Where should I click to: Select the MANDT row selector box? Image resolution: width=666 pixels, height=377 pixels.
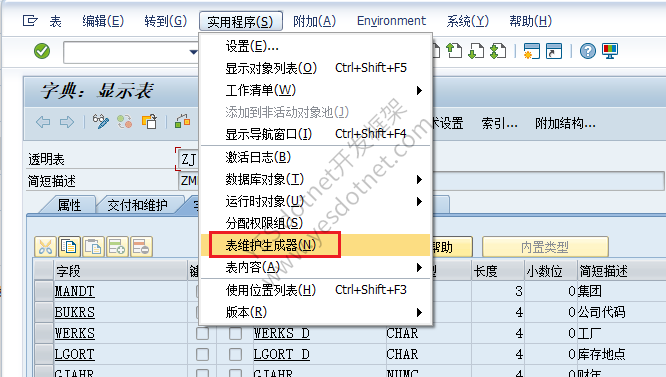click(43, 291)
